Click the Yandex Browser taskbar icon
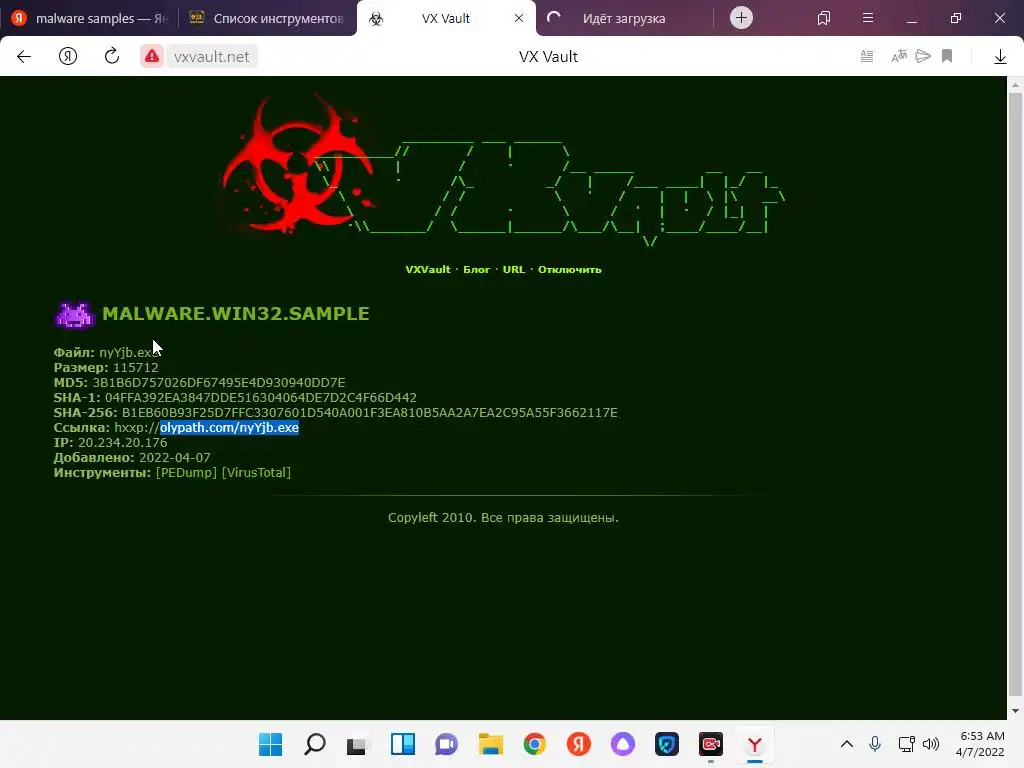Viewport: 1024px width, 768px height. (x=754, y=744)
